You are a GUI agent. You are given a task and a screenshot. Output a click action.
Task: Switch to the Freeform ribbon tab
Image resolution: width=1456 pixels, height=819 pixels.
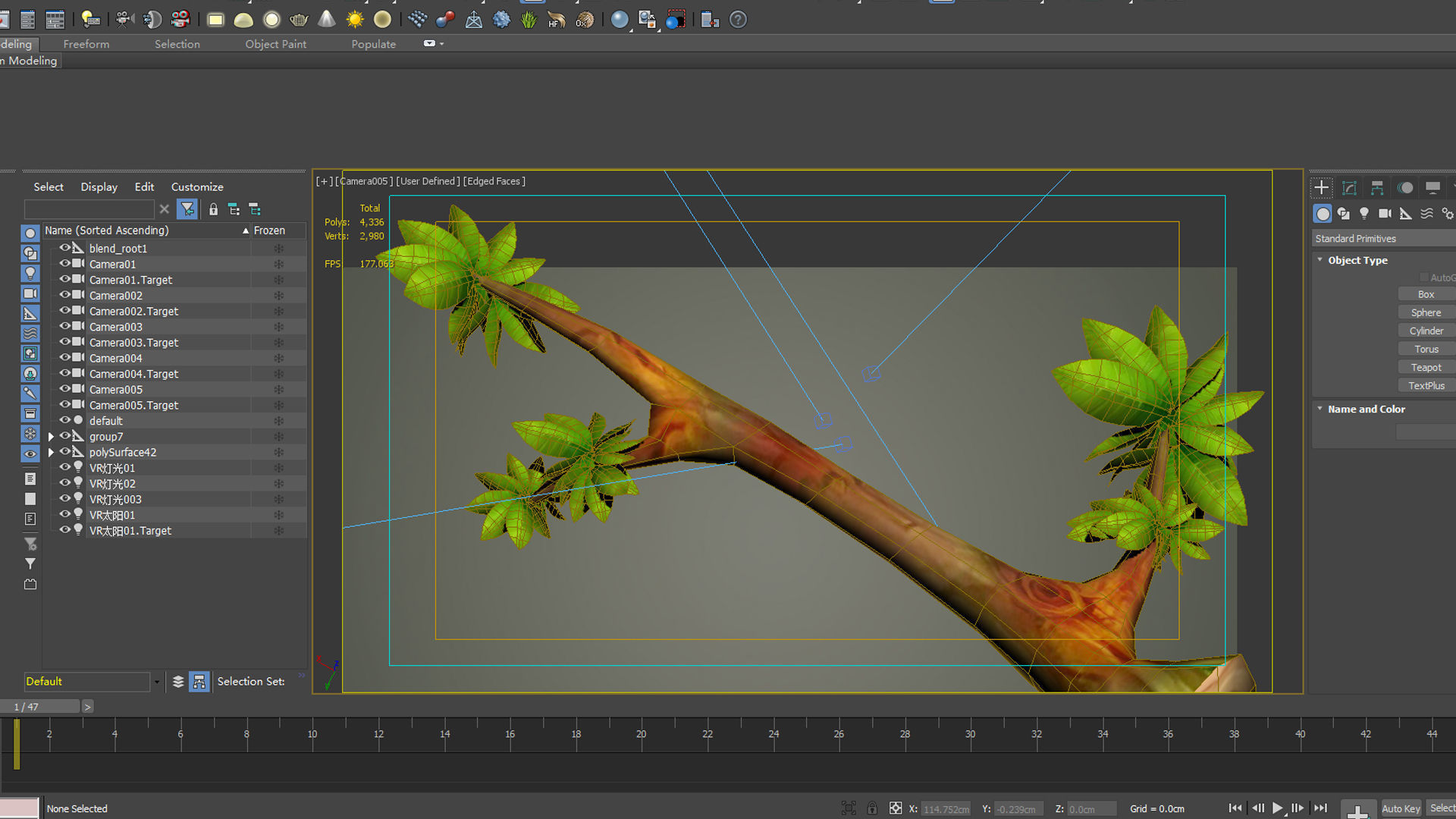86,44
